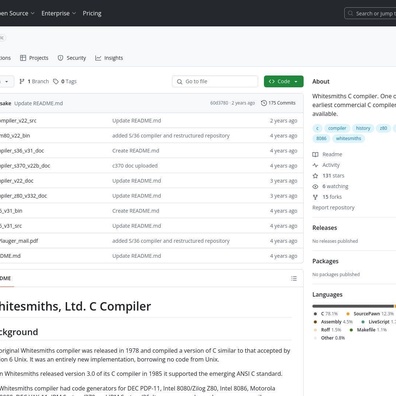396x396 pixels.
Task: Select the README tab
Action: click(x=6, y=278)
